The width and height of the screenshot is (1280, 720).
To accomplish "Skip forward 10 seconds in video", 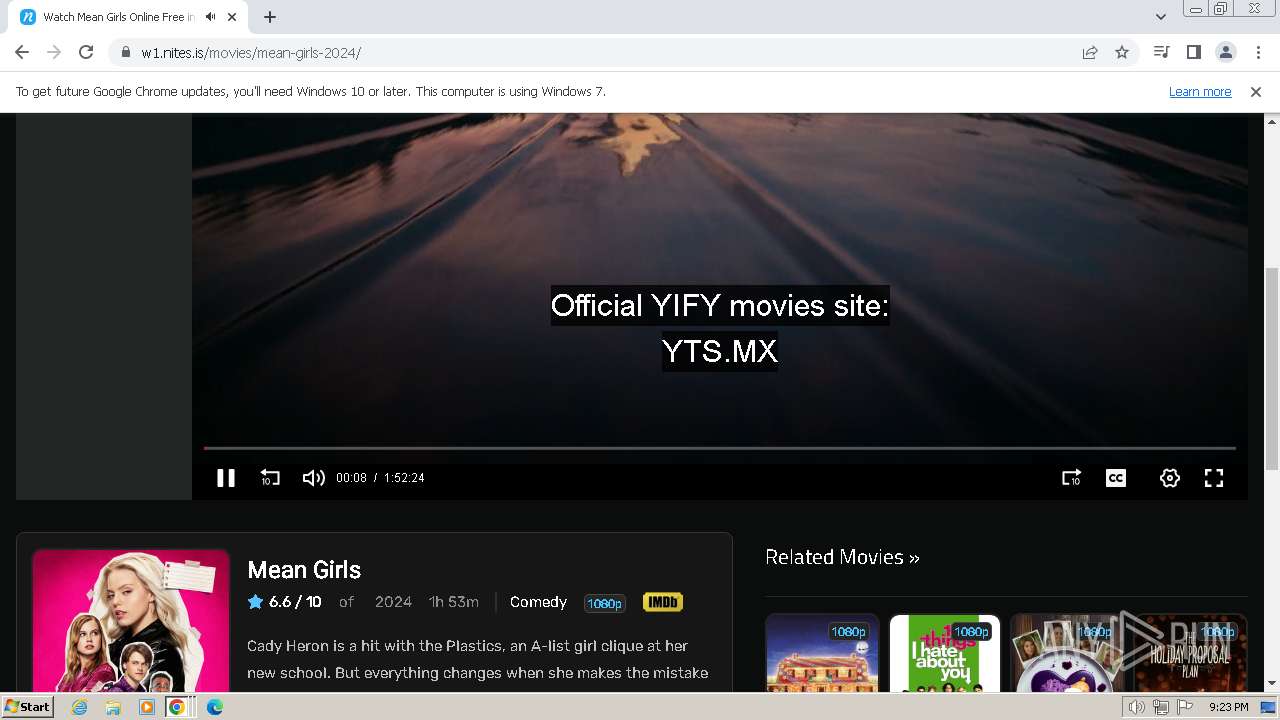I will [1071, 478].
